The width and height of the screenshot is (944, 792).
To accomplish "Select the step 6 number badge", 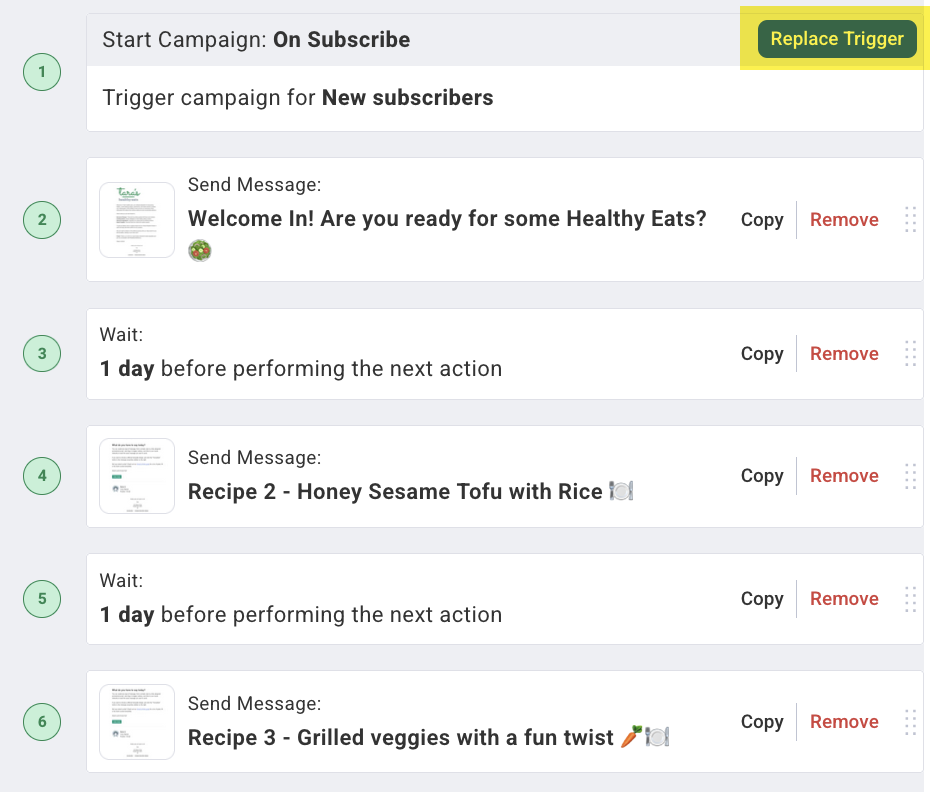I will point(42,722).
